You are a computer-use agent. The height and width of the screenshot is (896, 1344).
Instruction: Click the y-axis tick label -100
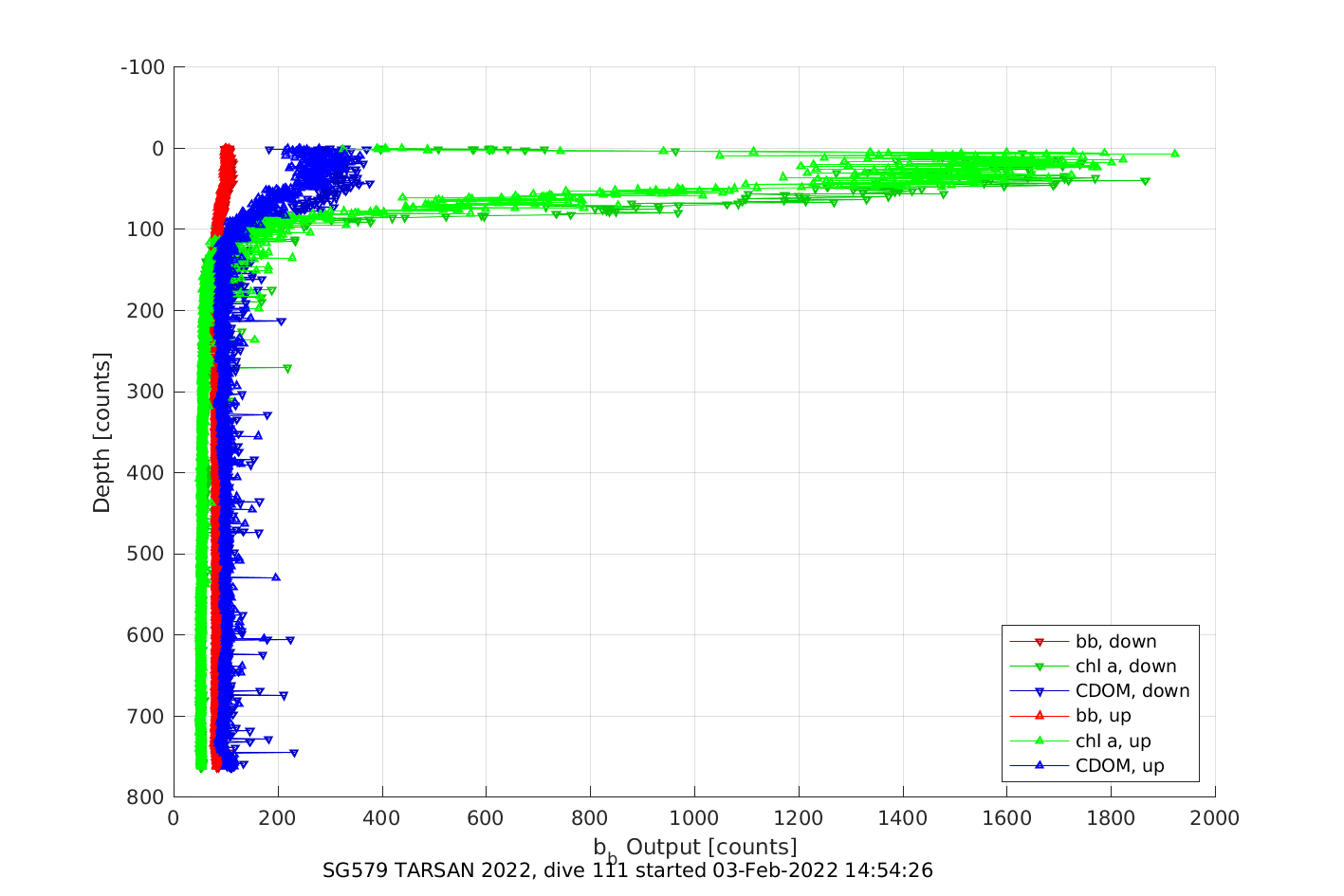(x=142, y=67)
